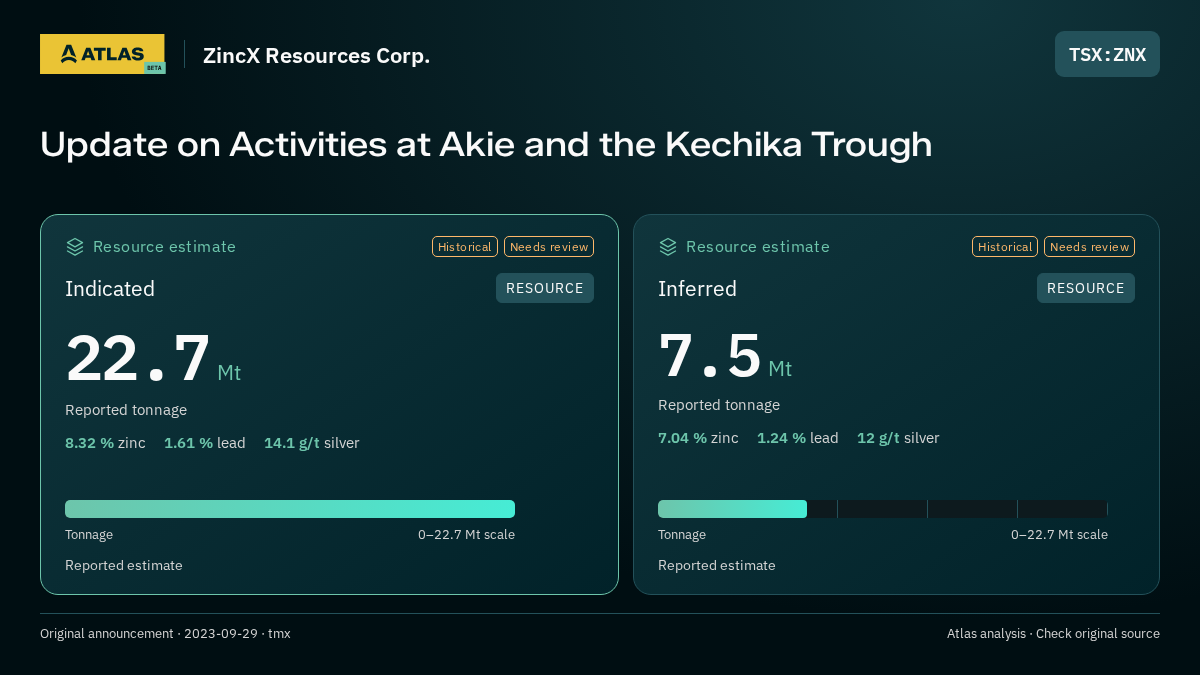Click the 0–22.7 Mt scale label in the Inferred card
This screenshot has height=675, width=1200.
tap(1059, 535)
